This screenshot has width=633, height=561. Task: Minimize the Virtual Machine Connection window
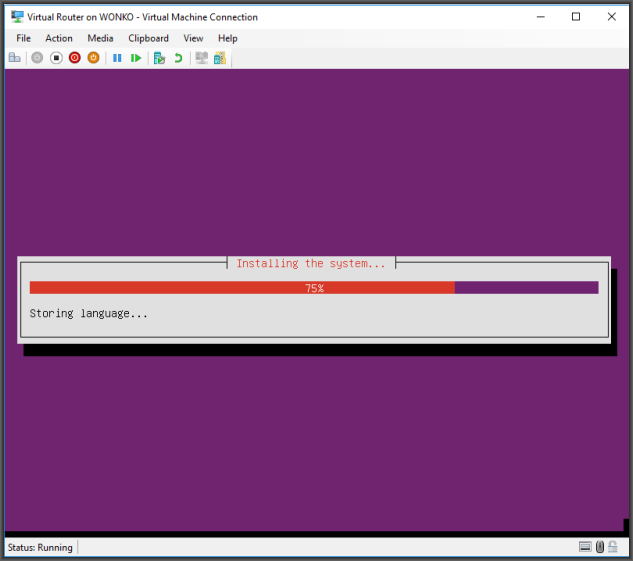(541, 17)
